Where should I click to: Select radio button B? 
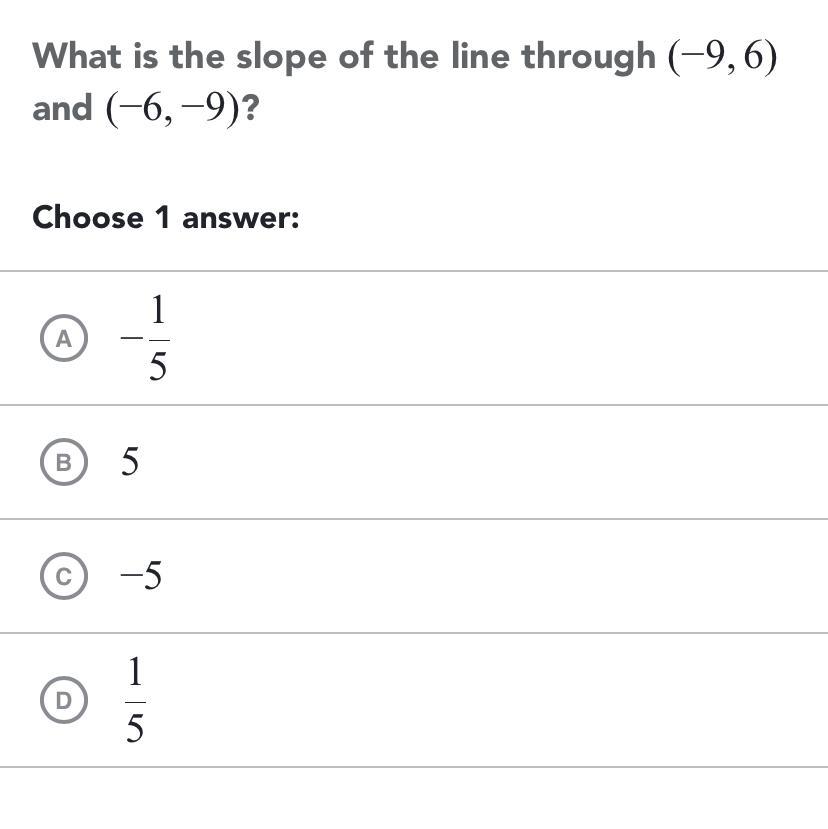[x=64, y=462]
